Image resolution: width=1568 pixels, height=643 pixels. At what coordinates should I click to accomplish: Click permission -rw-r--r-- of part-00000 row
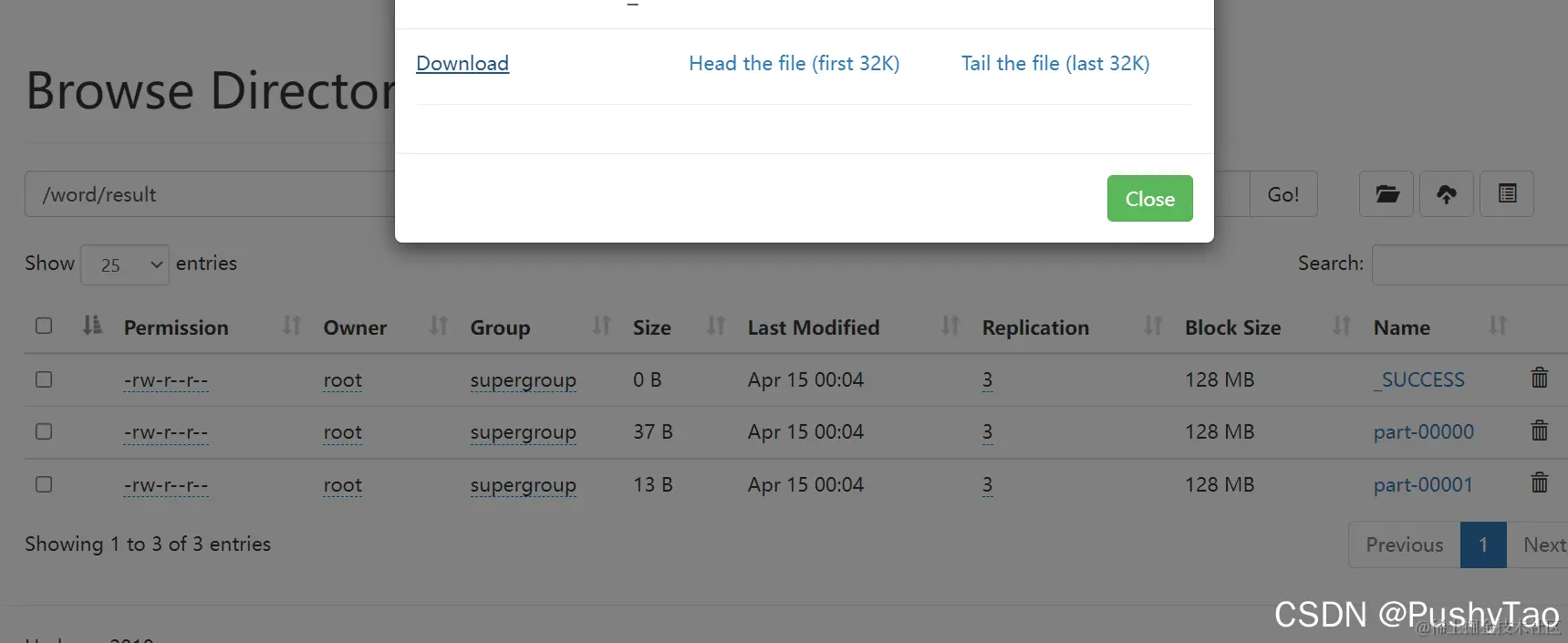[x=166, y=432]
